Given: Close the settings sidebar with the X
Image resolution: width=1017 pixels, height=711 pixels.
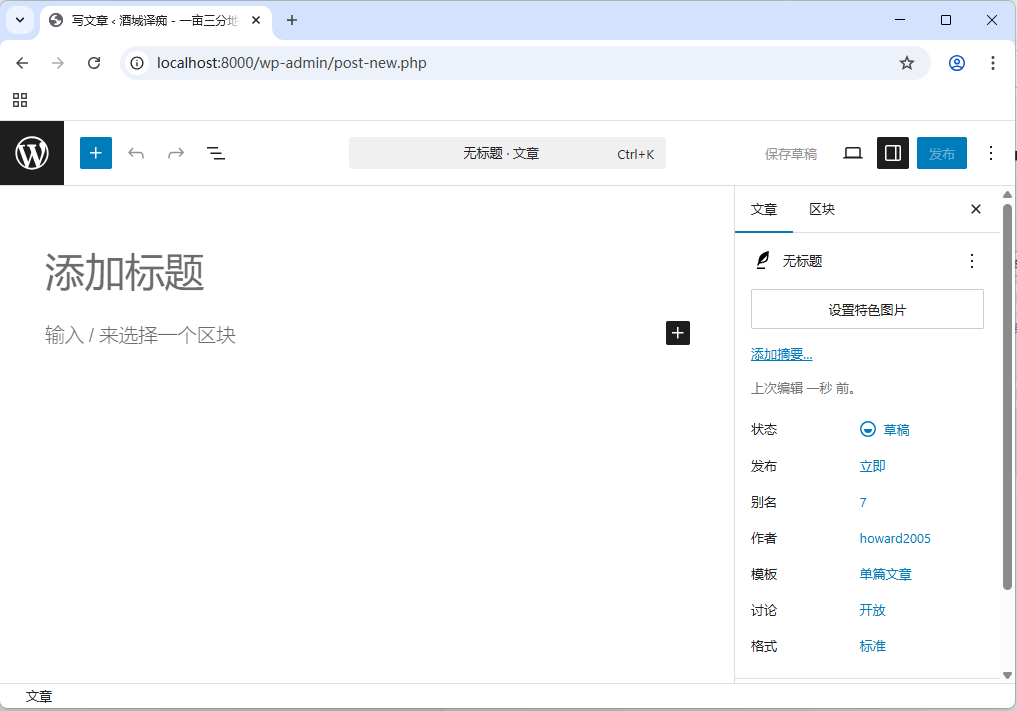Looking at the screenshot, I should (975, 209).
